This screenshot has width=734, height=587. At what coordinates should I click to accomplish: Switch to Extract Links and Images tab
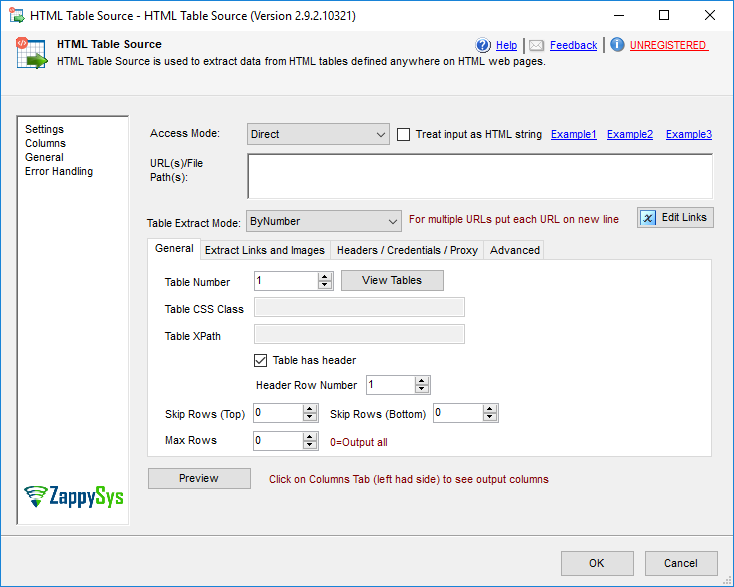tap(265, 250)
